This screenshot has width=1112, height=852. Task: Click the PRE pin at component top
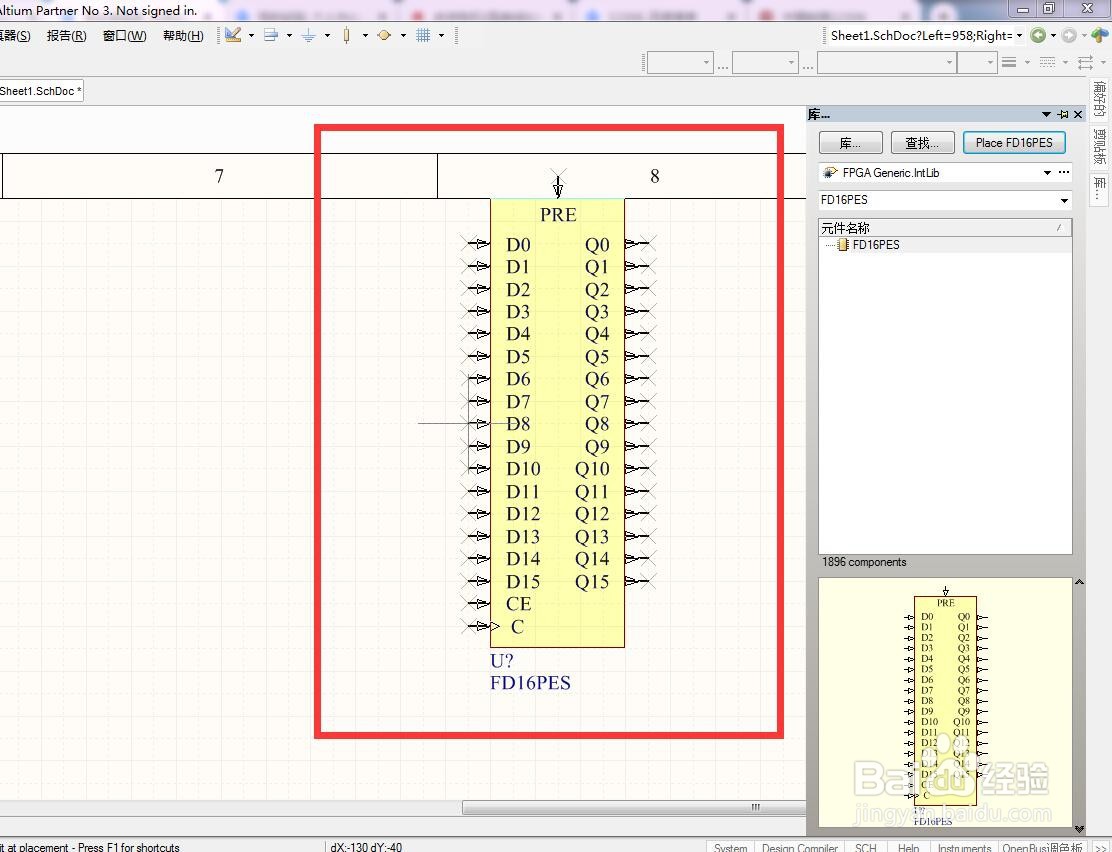558,214
